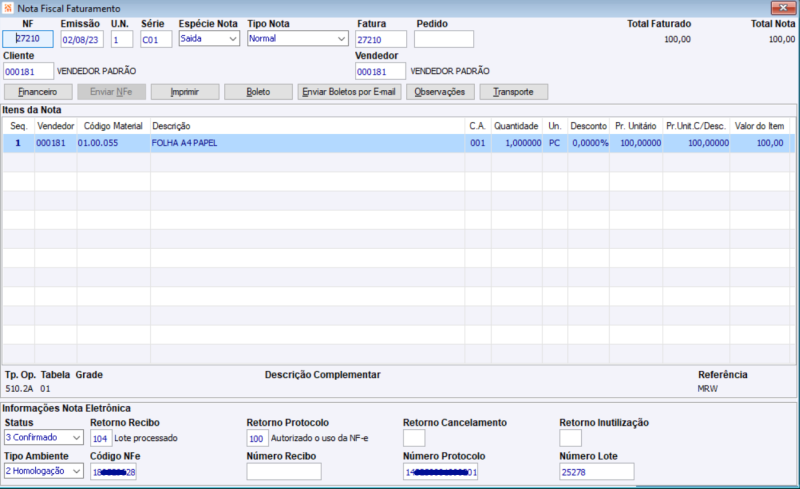The height and width of the screenshot is (489, 800).
Task: Click the U.N. input field
Action: pyautogui.click(x=122, y=39)
